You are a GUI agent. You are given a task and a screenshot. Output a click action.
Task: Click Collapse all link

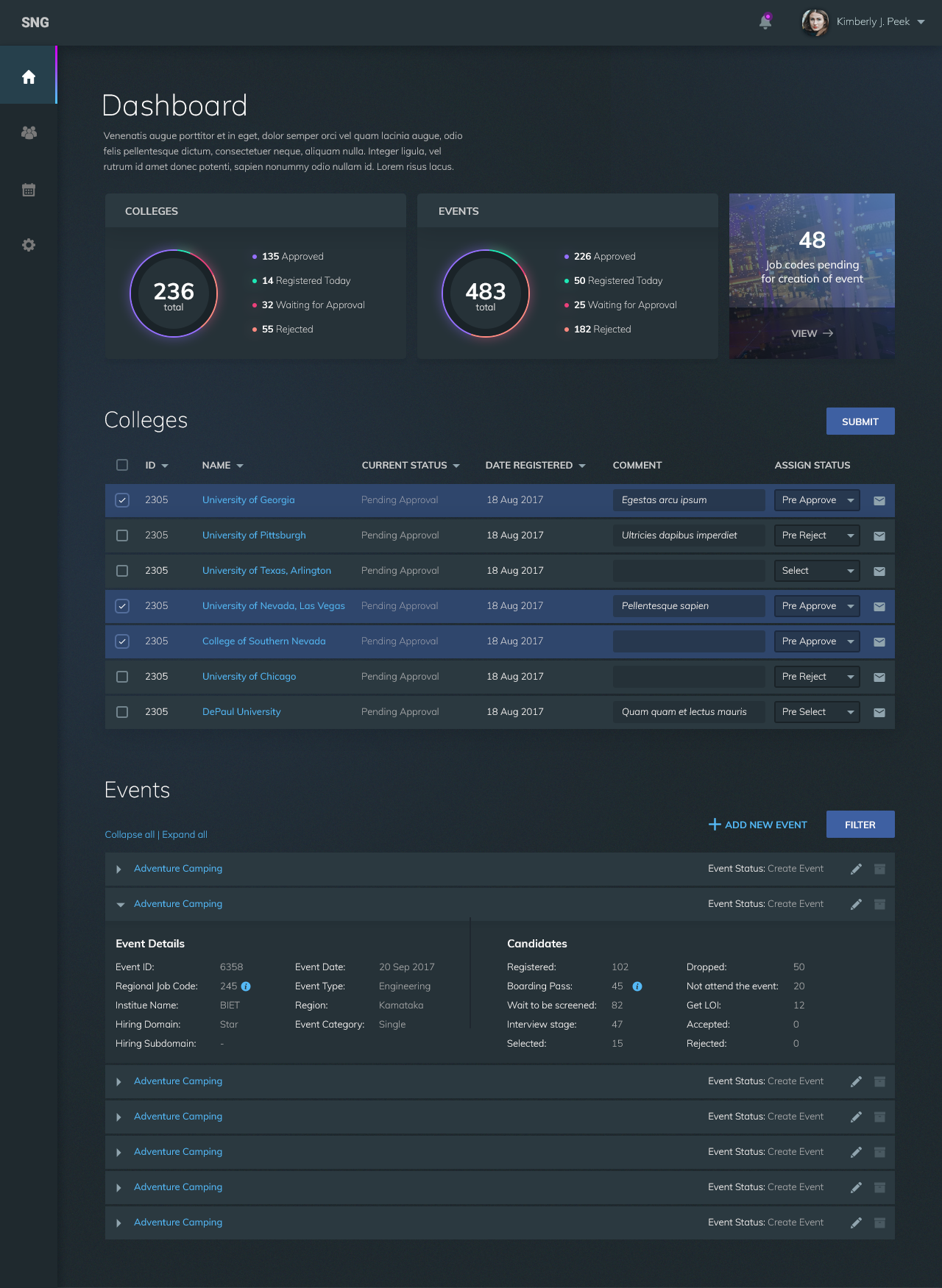point(130,835)
